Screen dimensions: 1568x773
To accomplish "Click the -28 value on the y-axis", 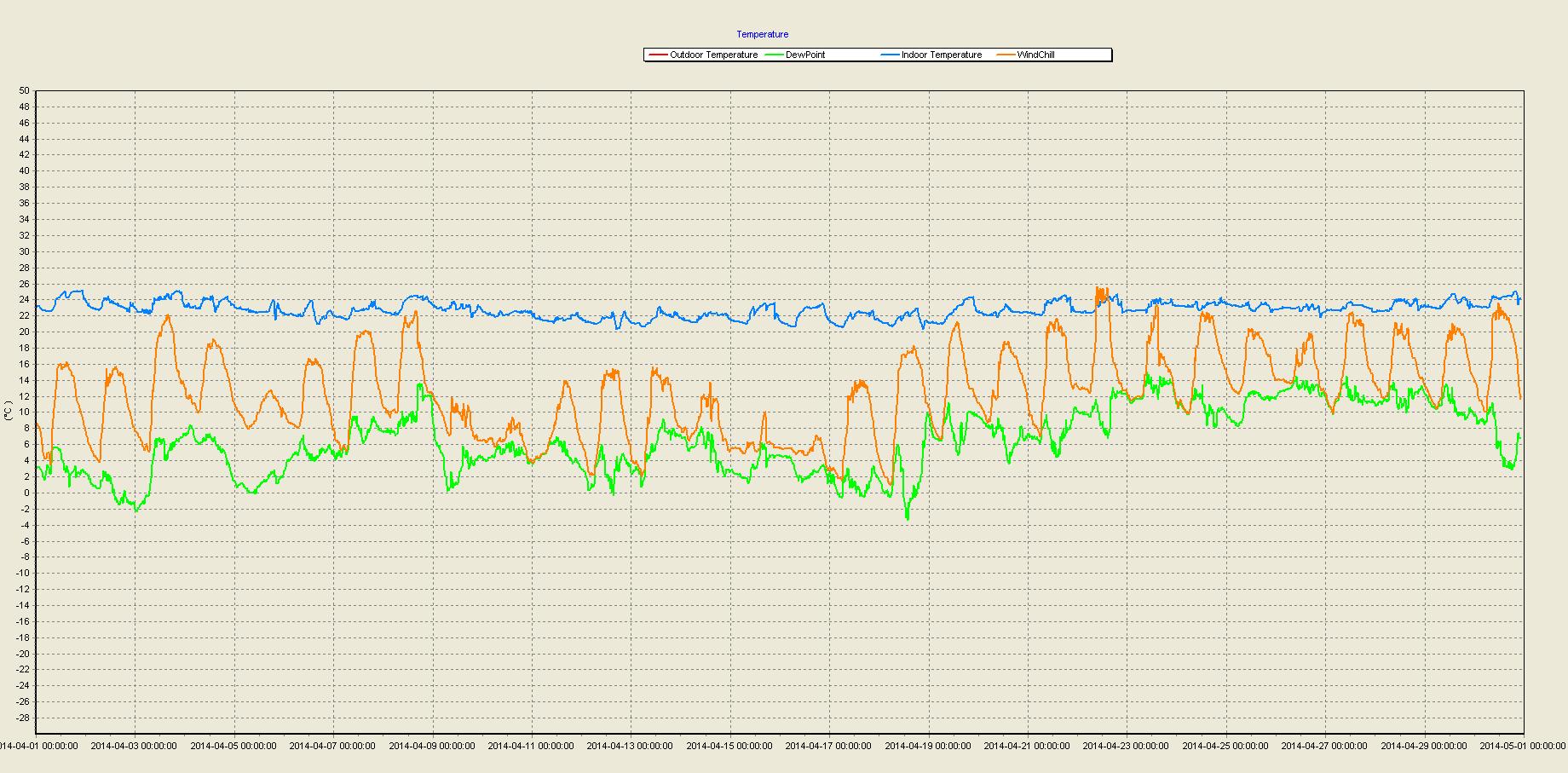I will coord(22,718).
